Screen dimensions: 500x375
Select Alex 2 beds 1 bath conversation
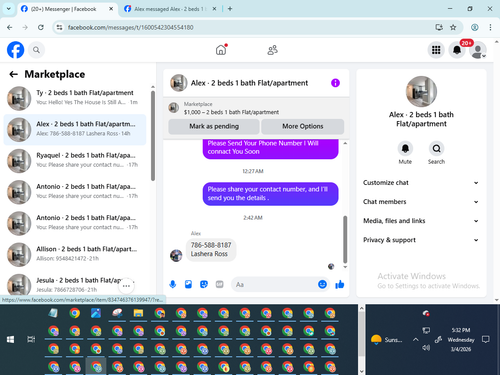tap(75, 130)
